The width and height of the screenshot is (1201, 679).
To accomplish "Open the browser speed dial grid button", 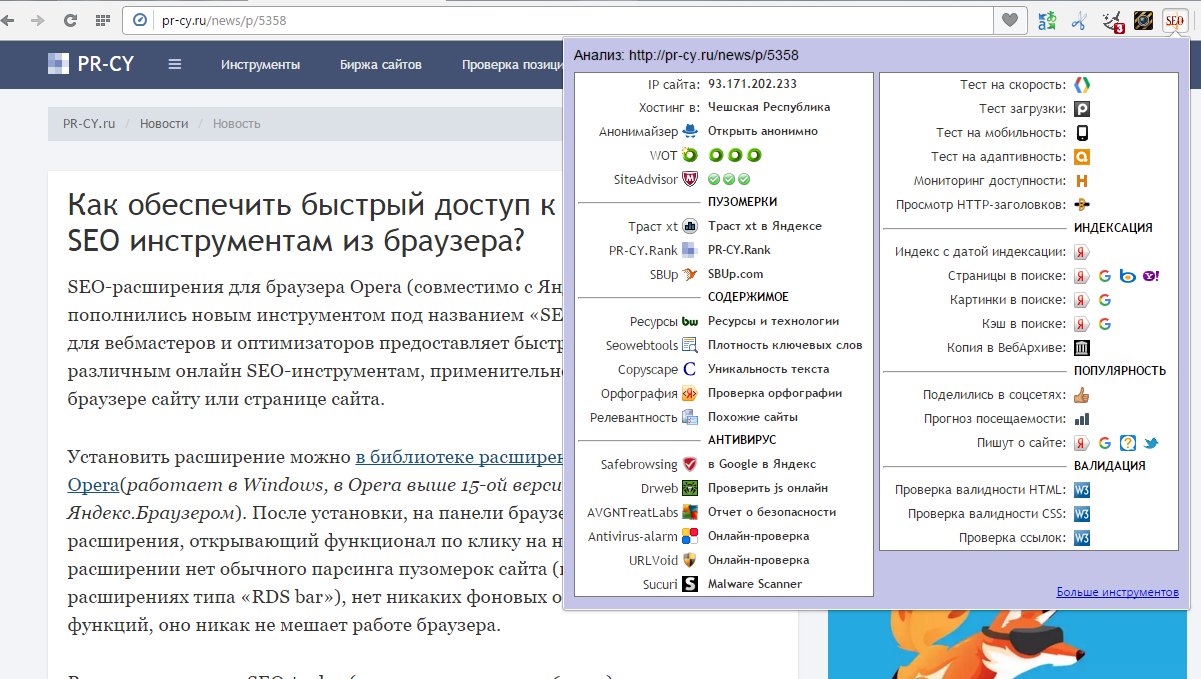I will click(x=103, y=20).
